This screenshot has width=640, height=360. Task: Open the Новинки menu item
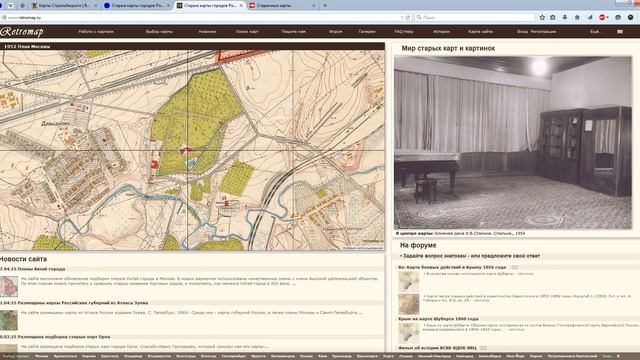tap(207, 31)
